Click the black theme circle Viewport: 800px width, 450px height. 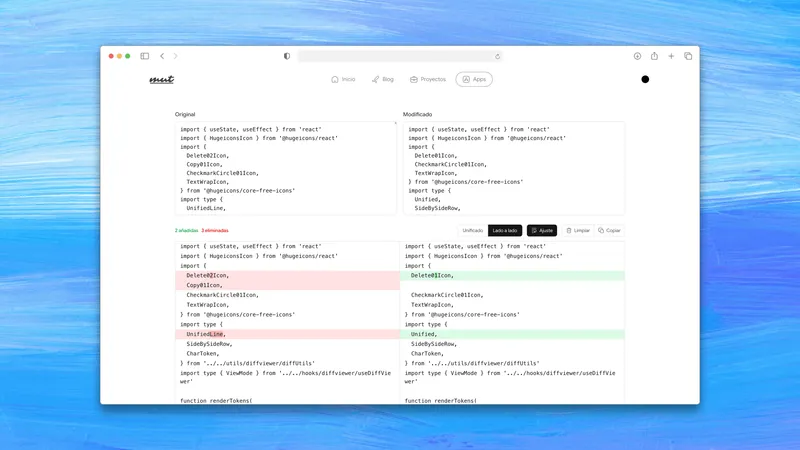pos(645,79)
